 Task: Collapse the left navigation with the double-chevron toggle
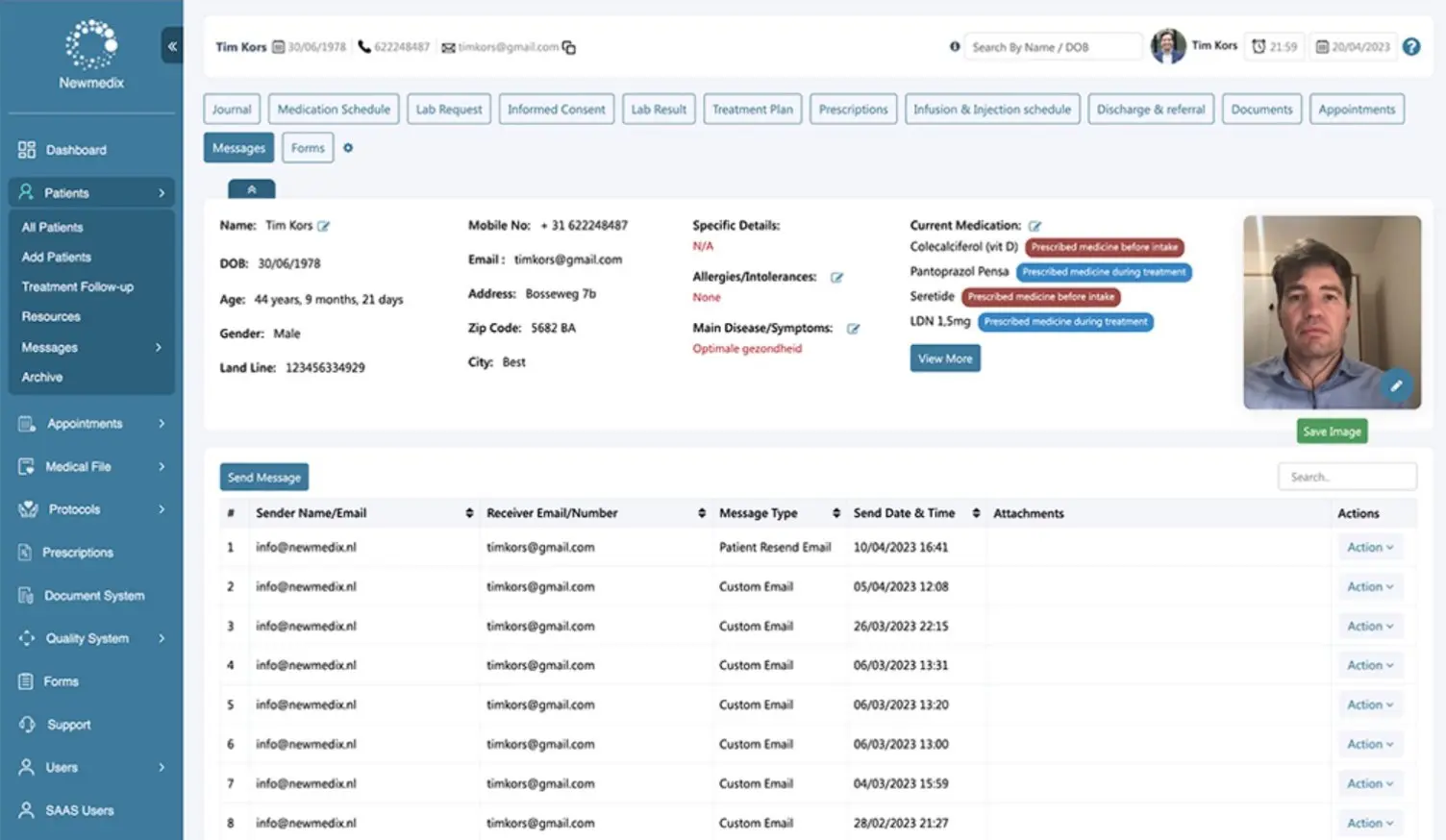(x=172, y=45)
